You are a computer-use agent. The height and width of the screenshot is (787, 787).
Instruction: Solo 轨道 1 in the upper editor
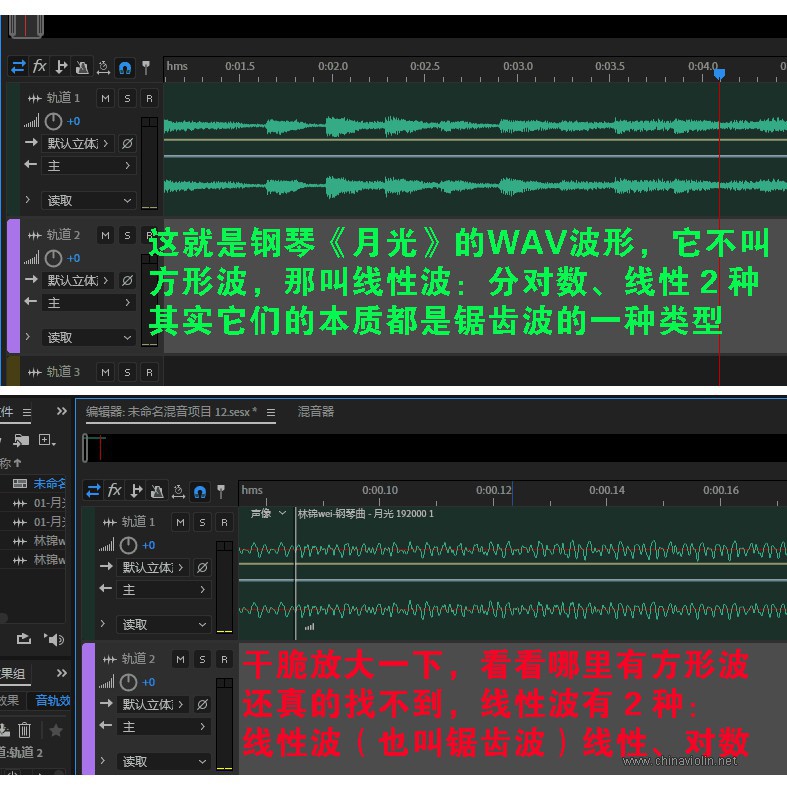tap(127, 98)
